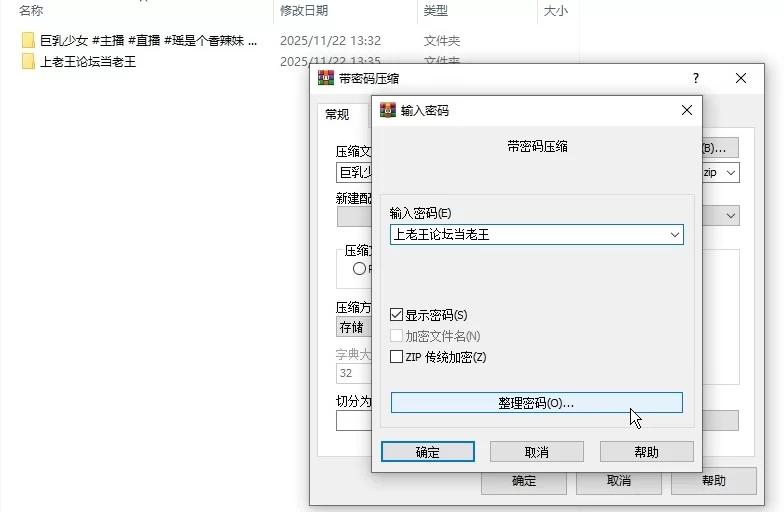Click 帮助 button at bottom of 带密码压缩 window

click(713, 481)
